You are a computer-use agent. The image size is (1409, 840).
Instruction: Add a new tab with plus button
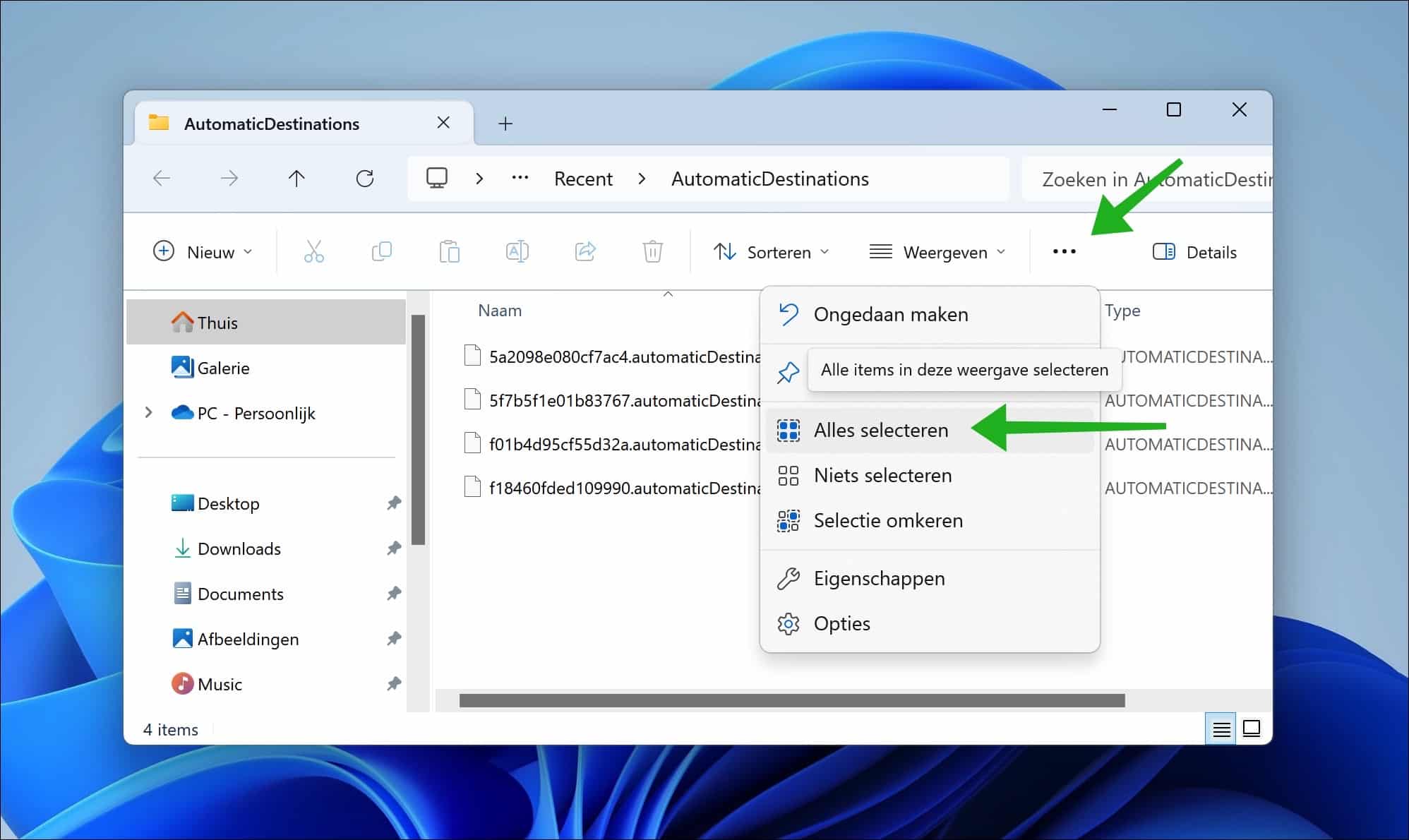[505, 124]
